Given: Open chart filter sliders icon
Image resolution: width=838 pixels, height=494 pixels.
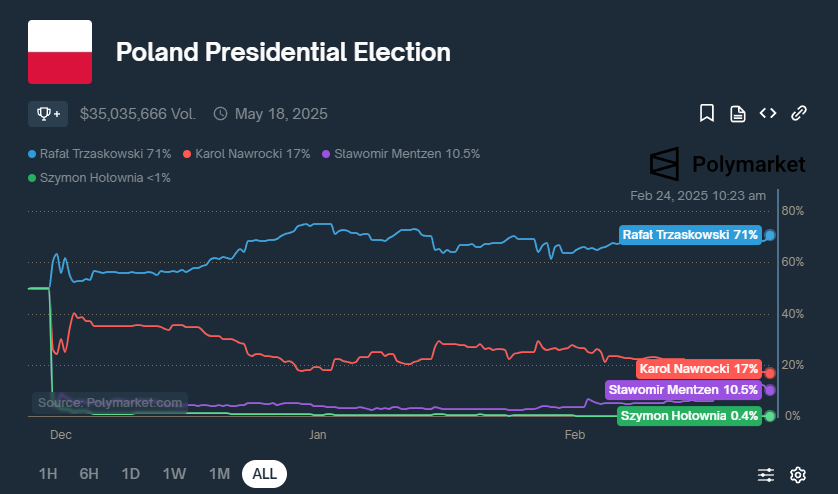Looking at the screenshot, I should click(x=766, y=474).
